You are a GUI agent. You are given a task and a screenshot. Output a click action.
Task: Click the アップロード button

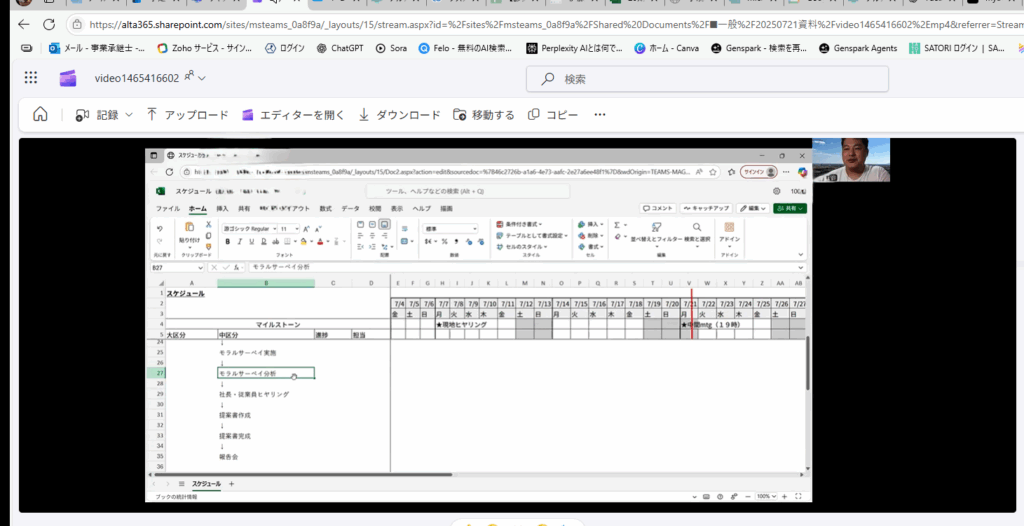(187, 115)
